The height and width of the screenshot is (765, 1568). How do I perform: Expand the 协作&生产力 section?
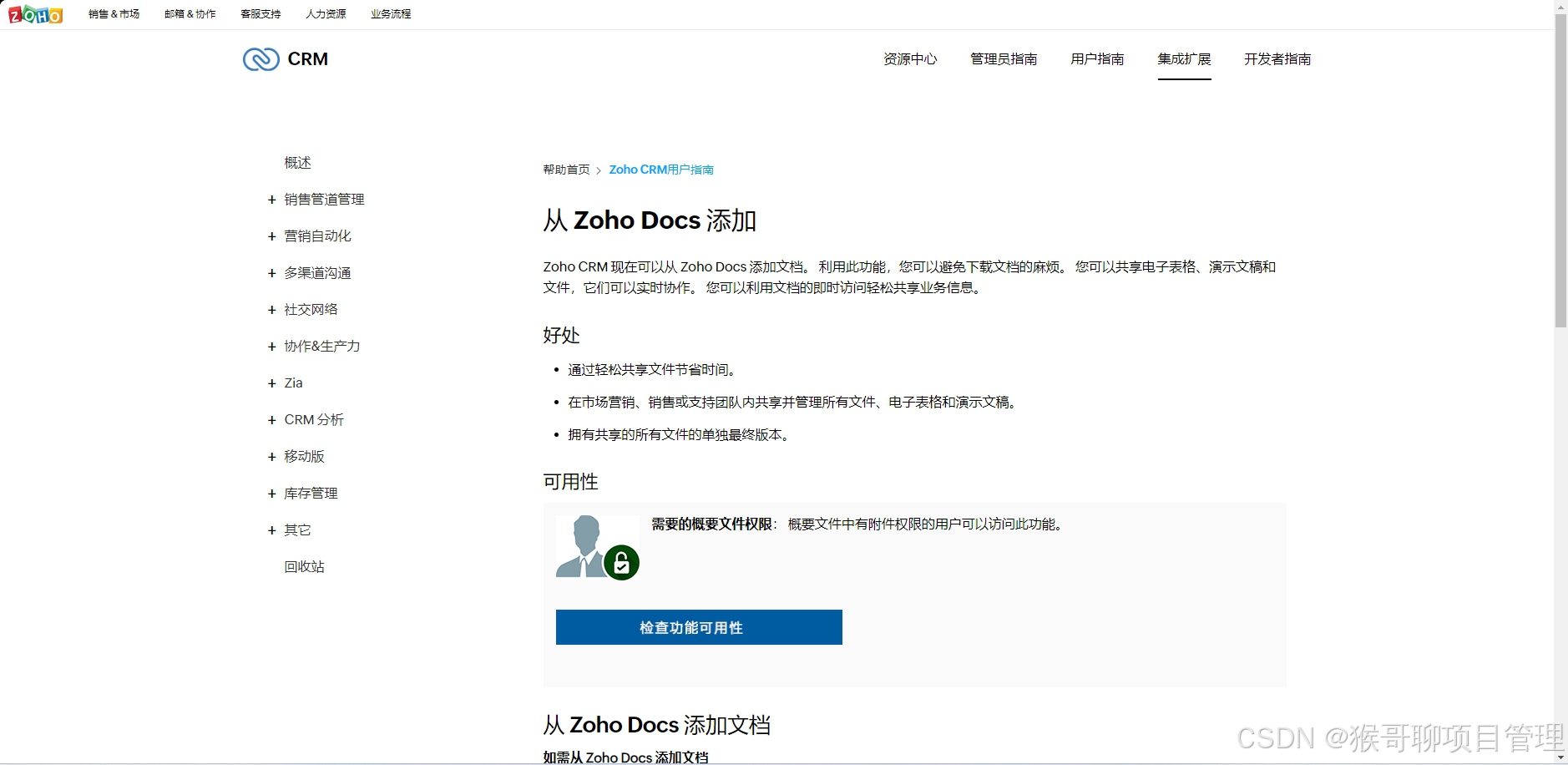coord(271,347)
